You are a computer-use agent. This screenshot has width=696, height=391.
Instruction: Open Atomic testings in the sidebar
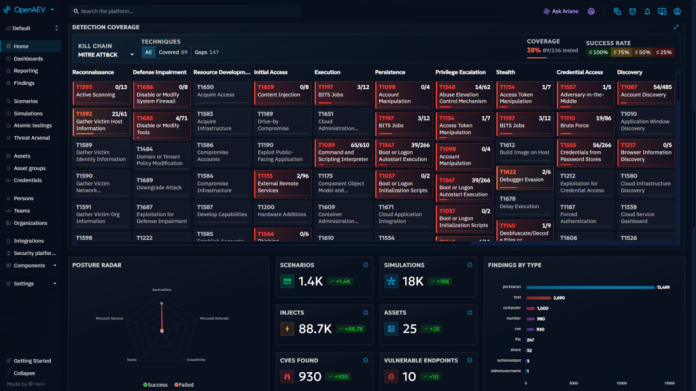[x=31, y=126]
